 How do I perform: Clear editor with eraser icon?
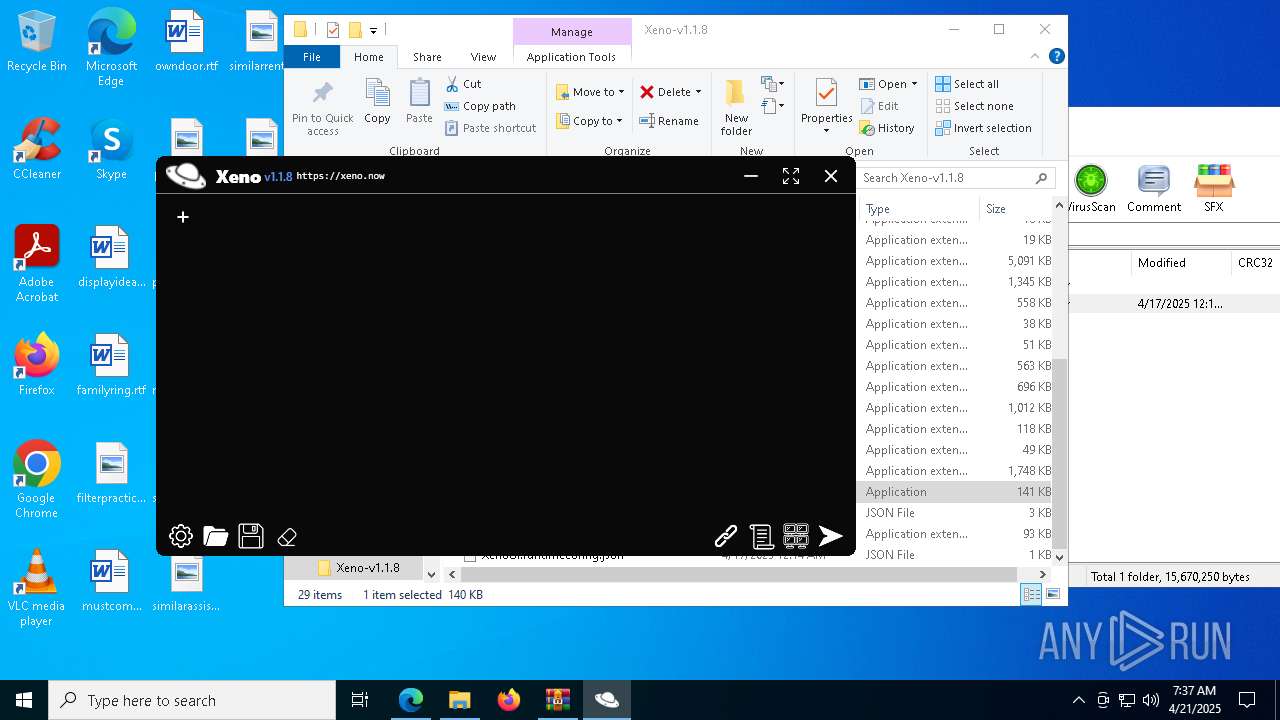(x=287, y=537)
